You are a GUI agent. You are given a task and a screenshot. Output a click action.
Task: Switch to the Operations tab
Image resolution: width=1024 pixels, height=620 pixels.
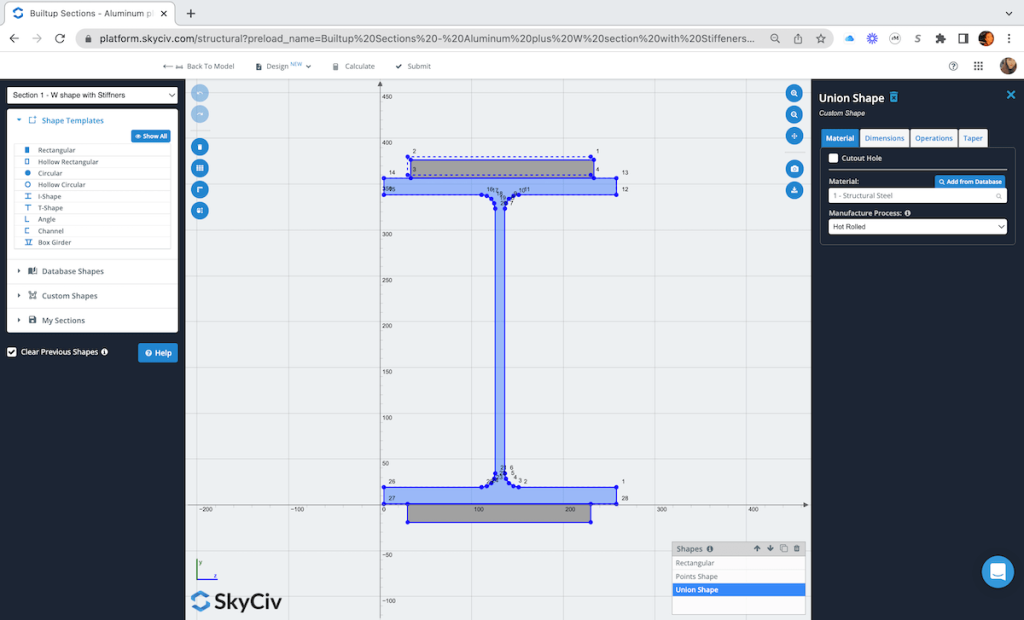click(933, 138)
